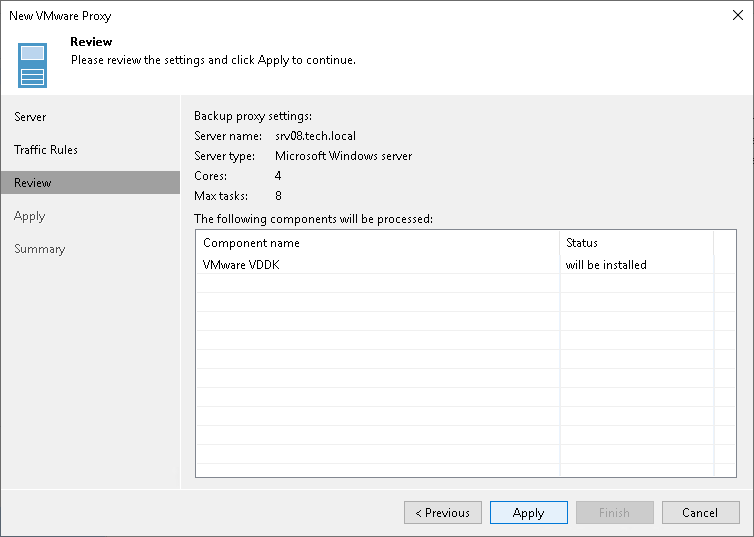Click the 'Server type:' label
The width and height of the screenshot is (754, 537).
pos(225,156)
